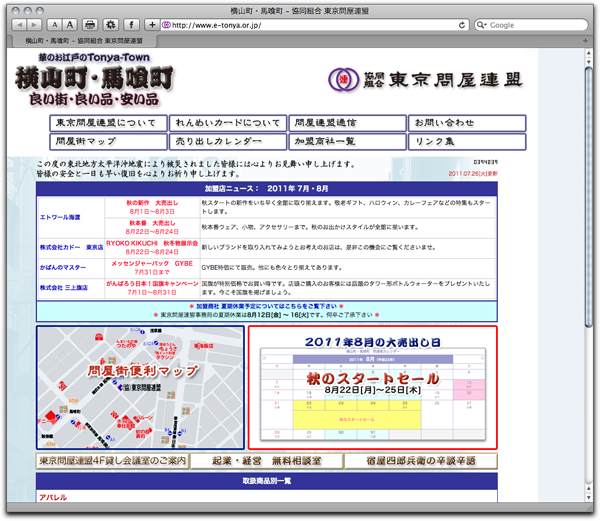Click the 秋の新作 大売出し red text

pos(152,203)
